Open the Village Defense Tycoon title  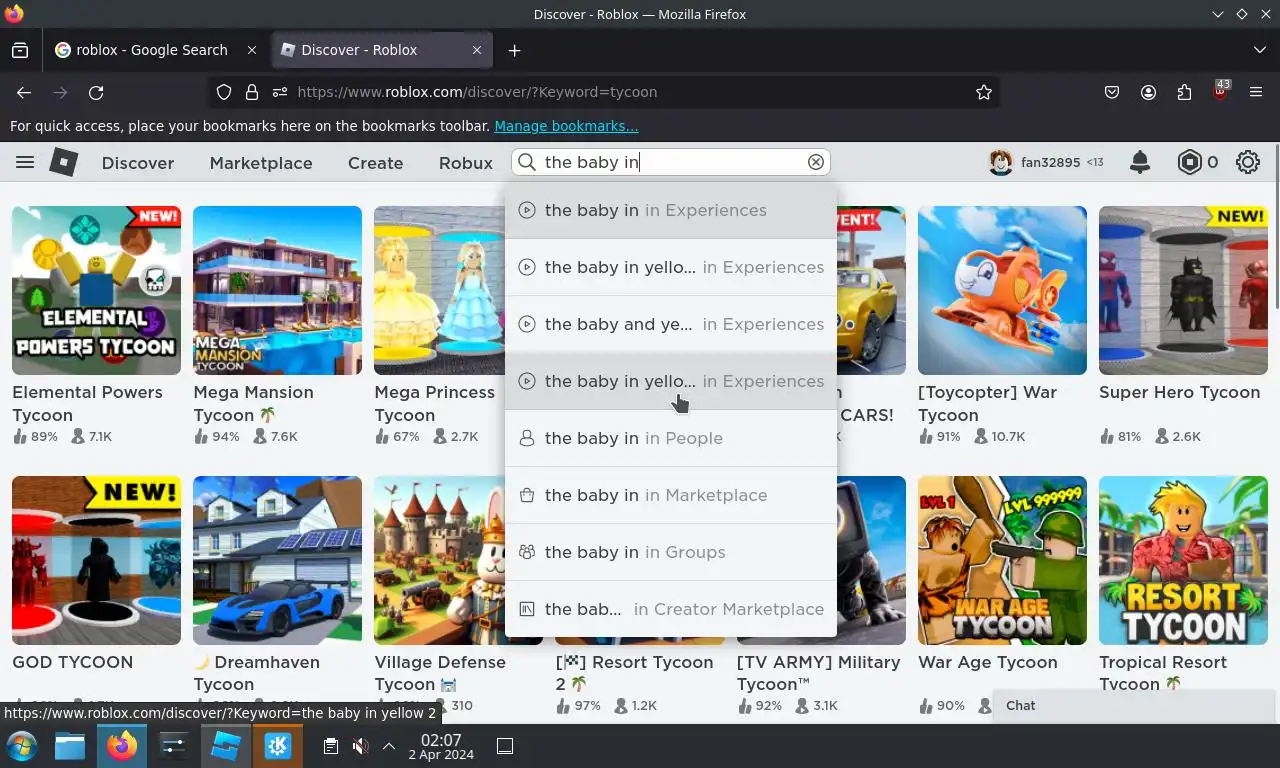pyautogui.click(x=440, y=673)
